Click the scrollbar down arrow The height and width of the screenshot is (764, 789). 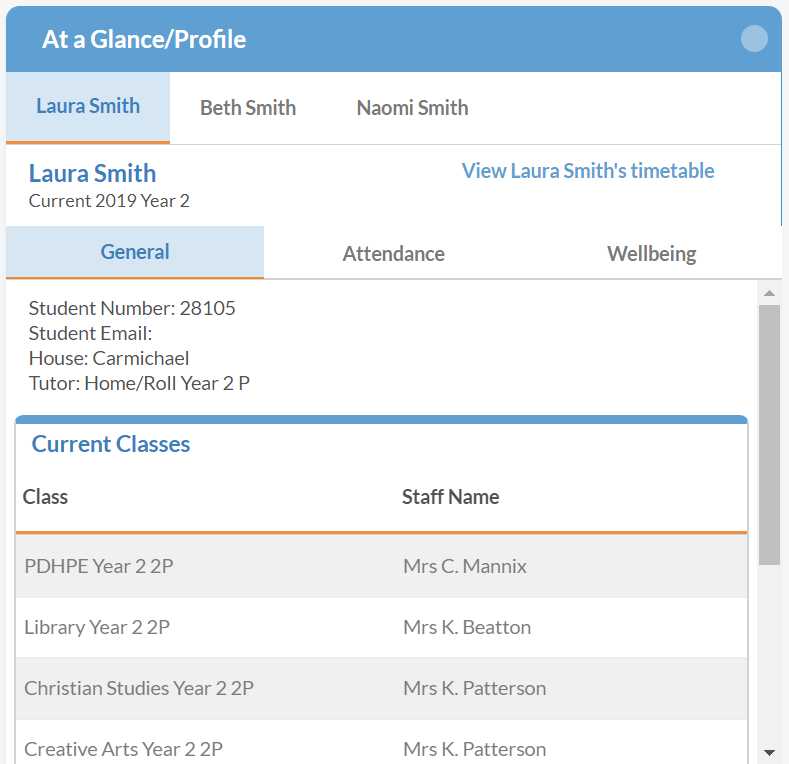click(x=769, y=751)
